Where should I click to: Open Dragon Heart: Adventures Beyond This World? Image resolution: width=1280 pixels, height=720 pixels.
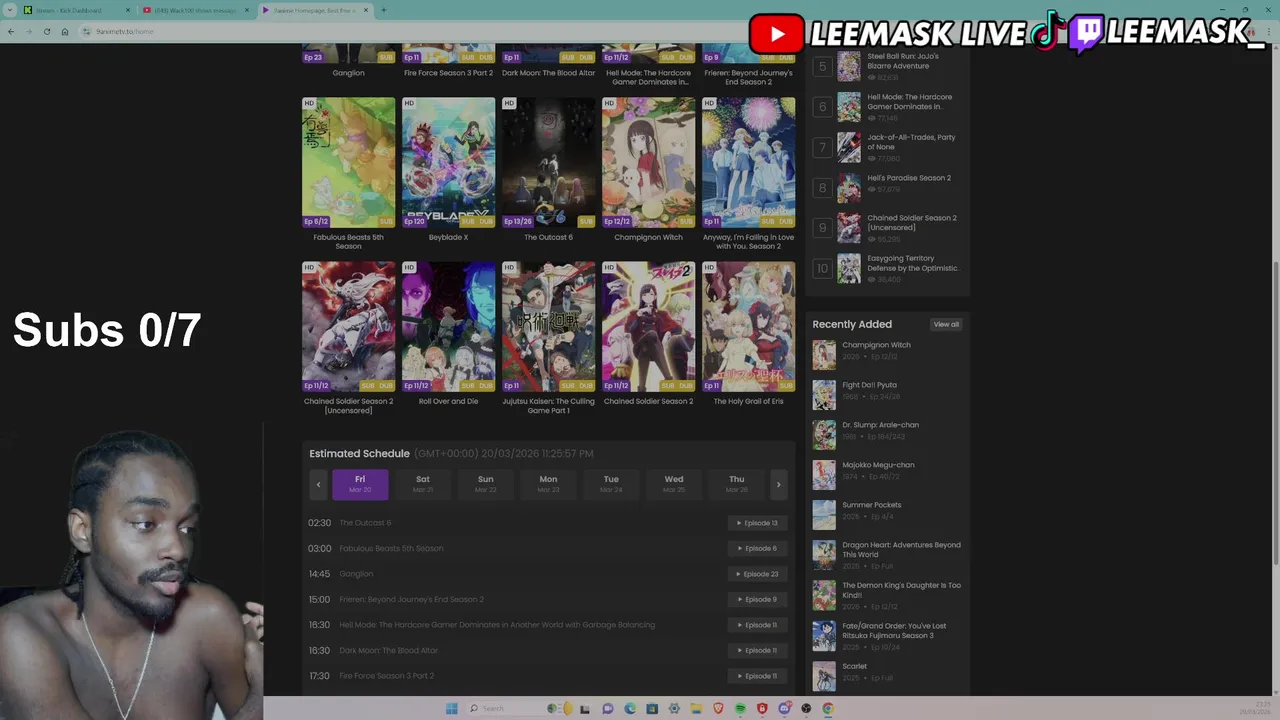tap(901, 550)
